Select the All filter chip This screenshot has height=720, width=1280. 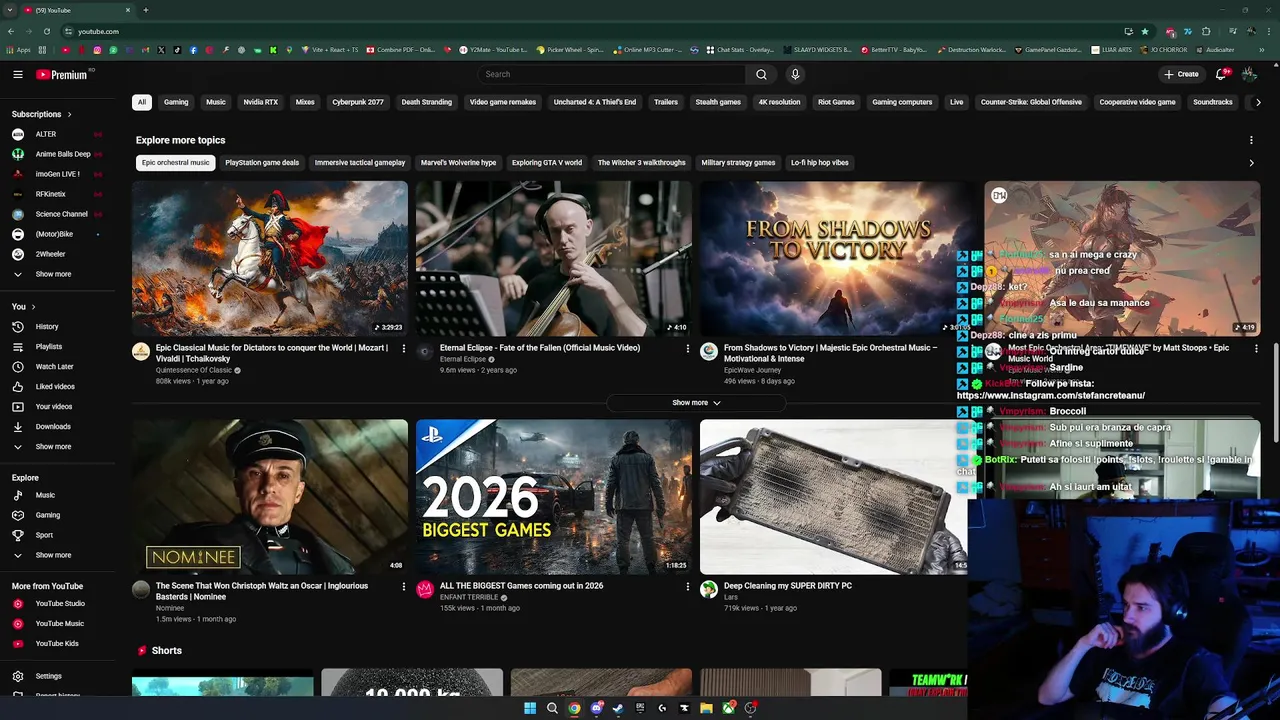[142, 102]
